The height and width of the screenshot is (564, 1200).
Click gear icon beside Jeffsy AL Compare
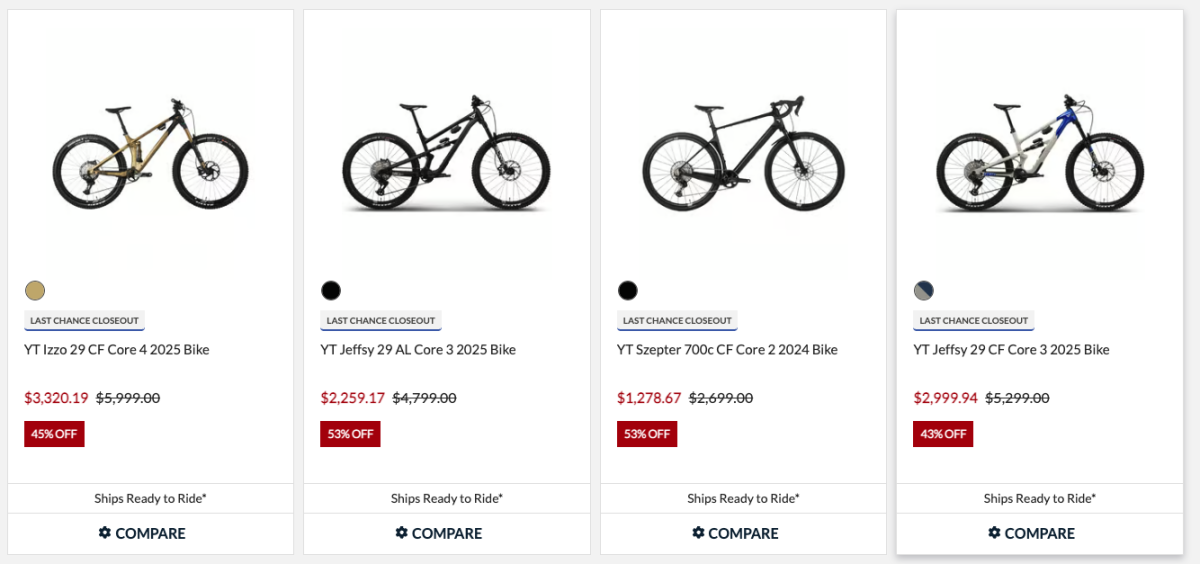pyautogui.click(x=401, y=533)
